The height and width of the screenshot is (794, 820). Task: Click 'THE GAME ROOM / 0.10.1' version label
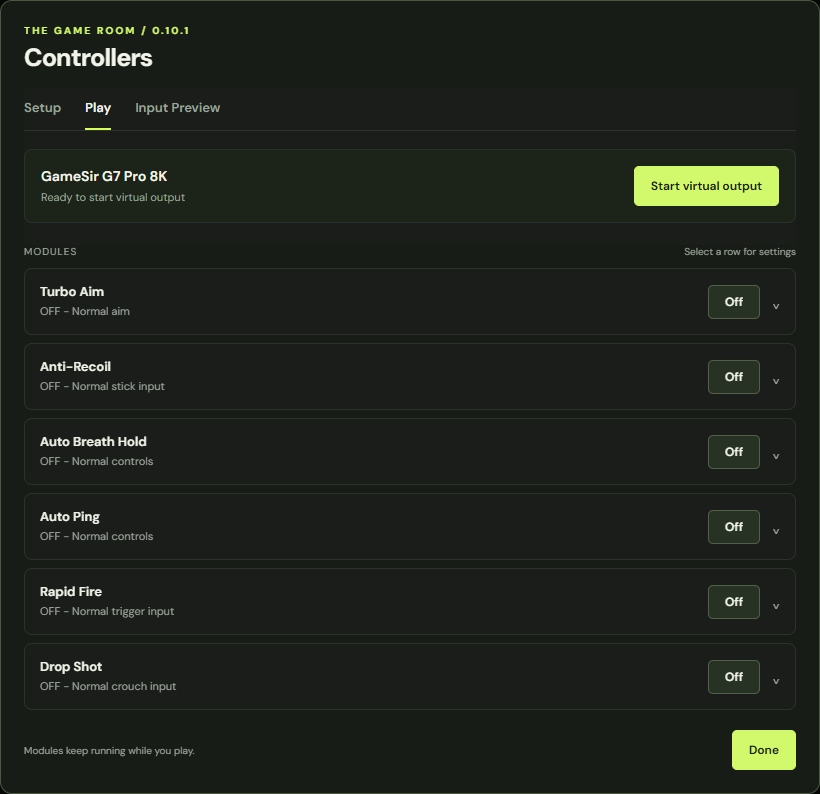[x=107, y=30]
